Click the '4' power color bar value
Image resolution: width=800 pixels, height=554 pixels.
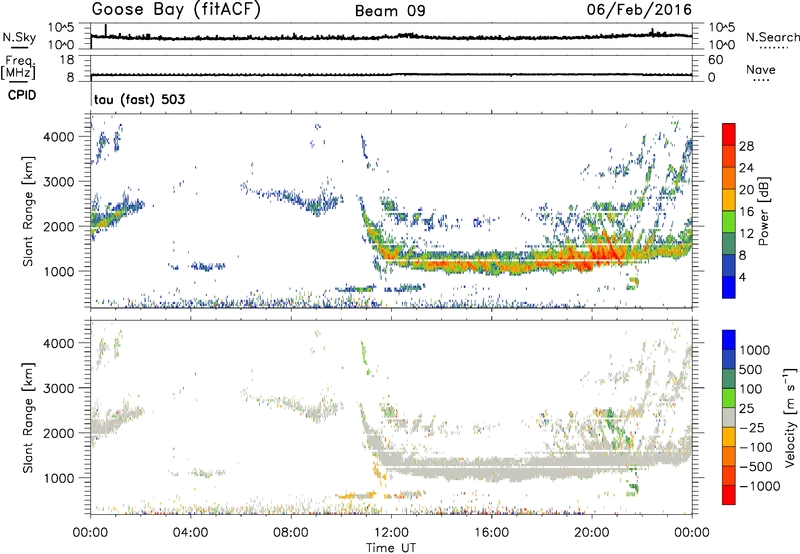(x=743, y=278)
